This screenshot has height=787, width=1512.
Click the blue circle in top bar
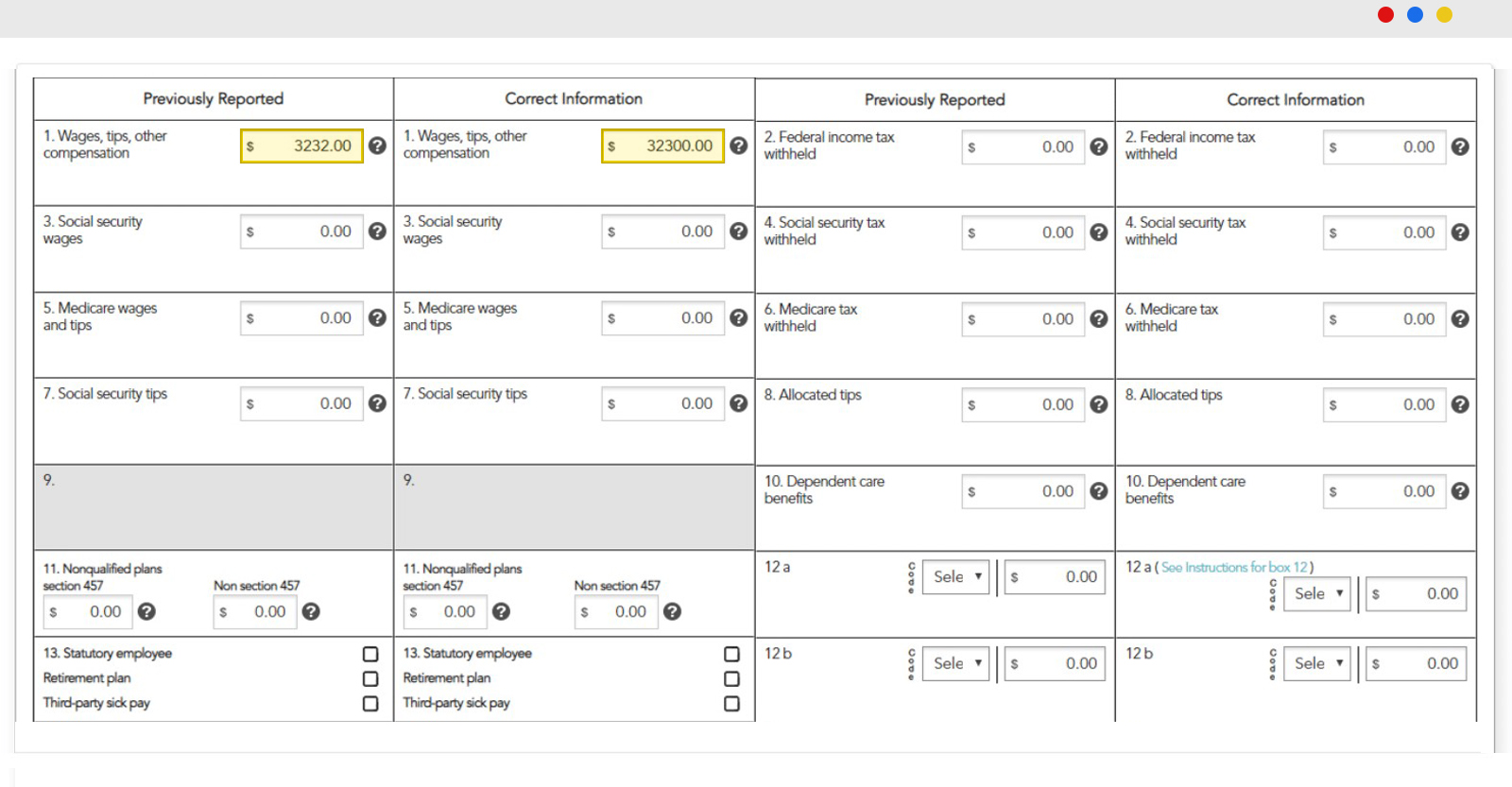pyautogui.click(x=1415, y=14)
